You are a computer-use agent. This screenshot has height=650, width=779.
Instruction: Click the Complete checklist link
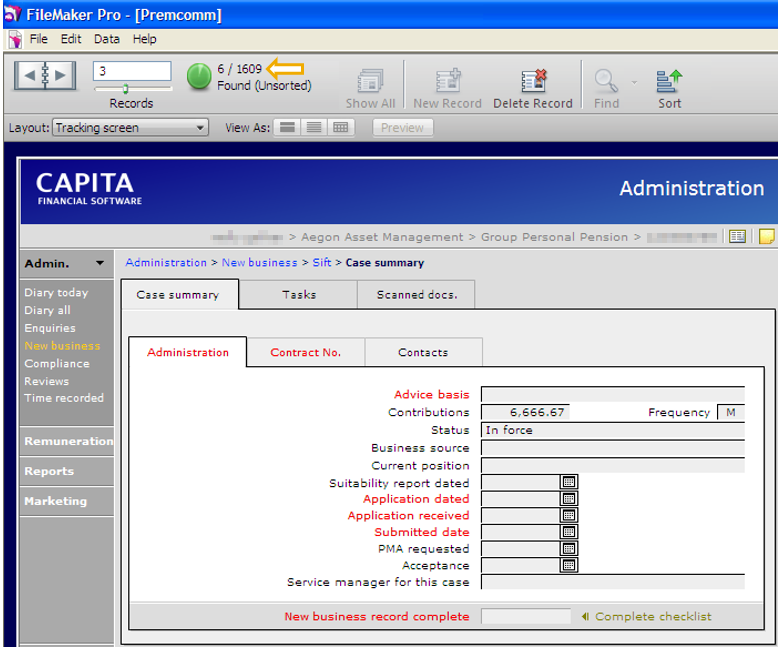point(652,617)
